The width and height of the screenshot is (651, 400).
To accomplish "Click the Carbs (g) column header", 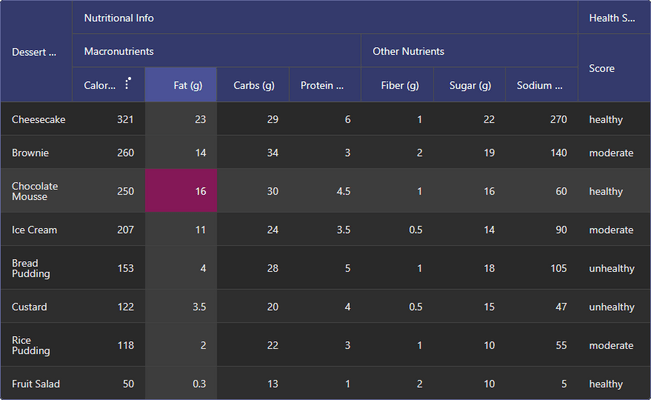I will point(254,85).
